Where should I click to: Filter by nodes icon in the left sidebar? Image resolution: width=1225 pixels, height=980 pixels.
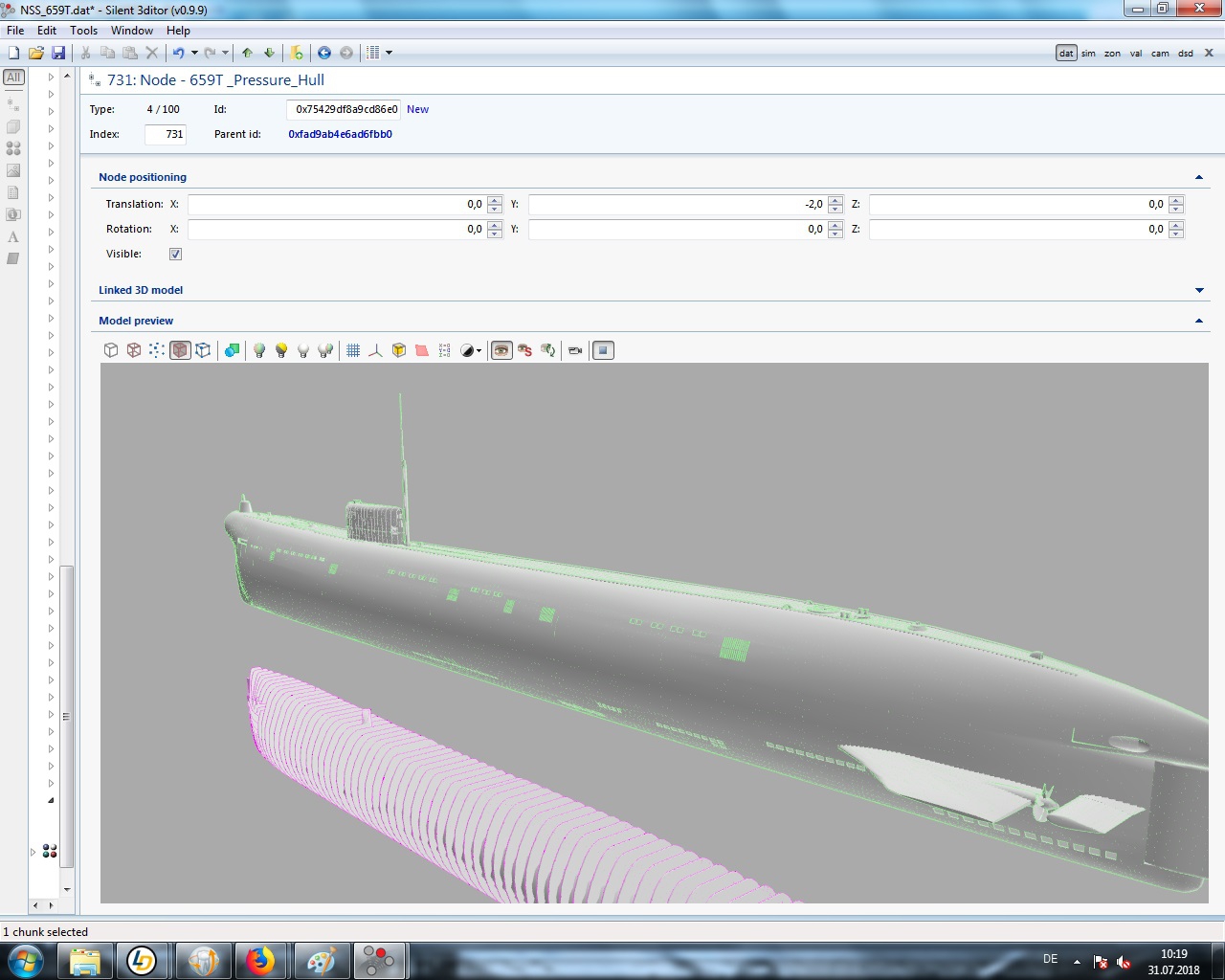(x=13, y=104)
